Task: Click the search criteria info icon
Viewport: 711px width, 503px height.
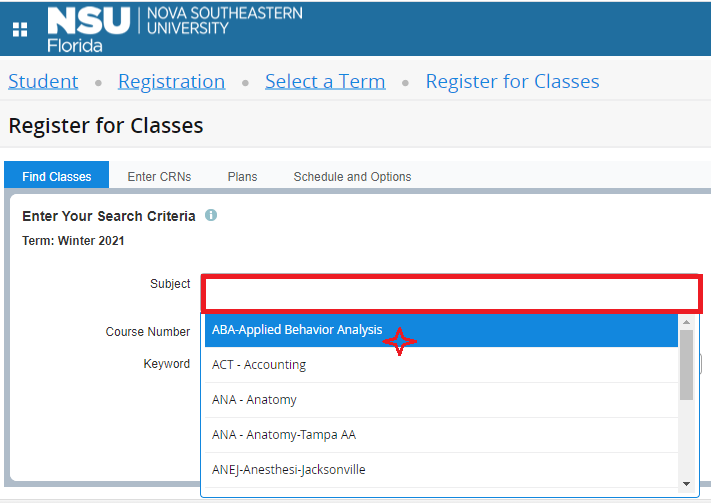Action: pos(211,215)
